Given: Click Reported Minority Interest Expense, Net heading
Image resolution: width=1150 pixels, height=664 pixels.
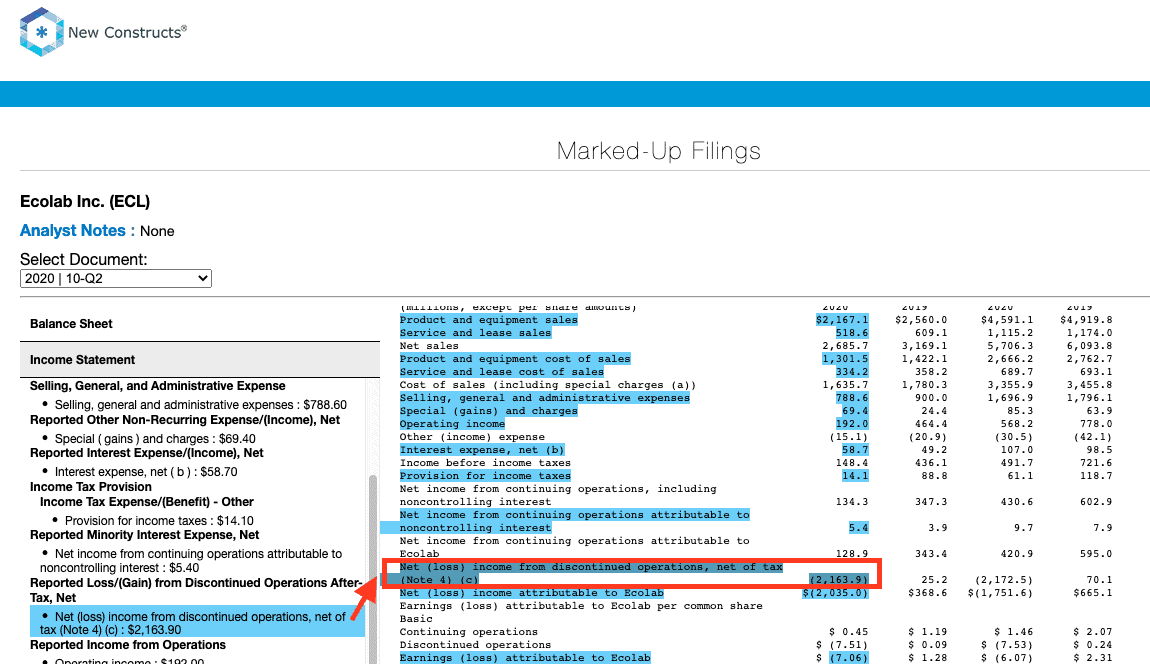Looking at the screenshot, I should pyautogui.click(x=144, y=535).
